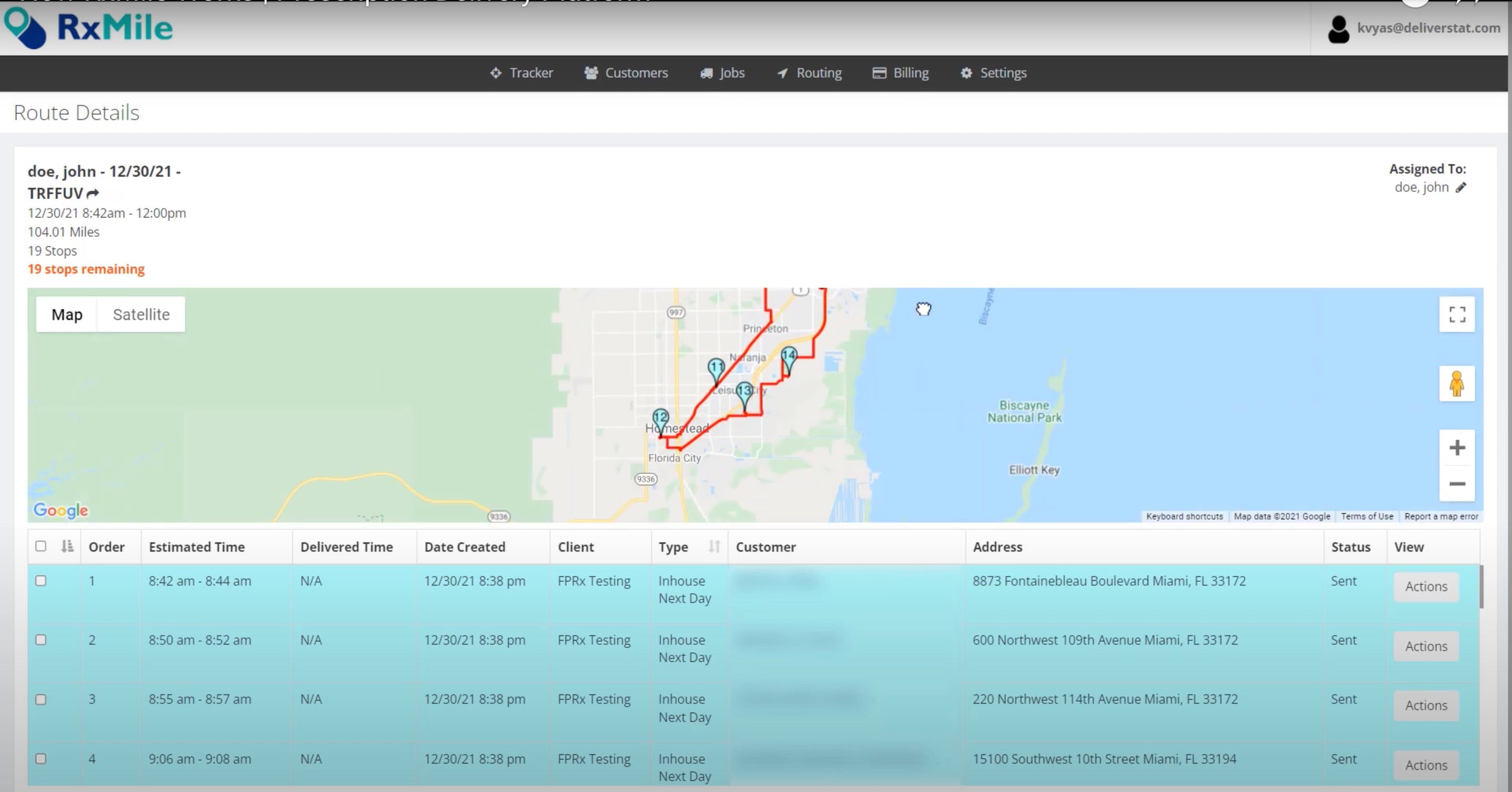The height and width of the screenshot is (792, 1512).
Task: Check the box for order 1
Action: point(40,581)
